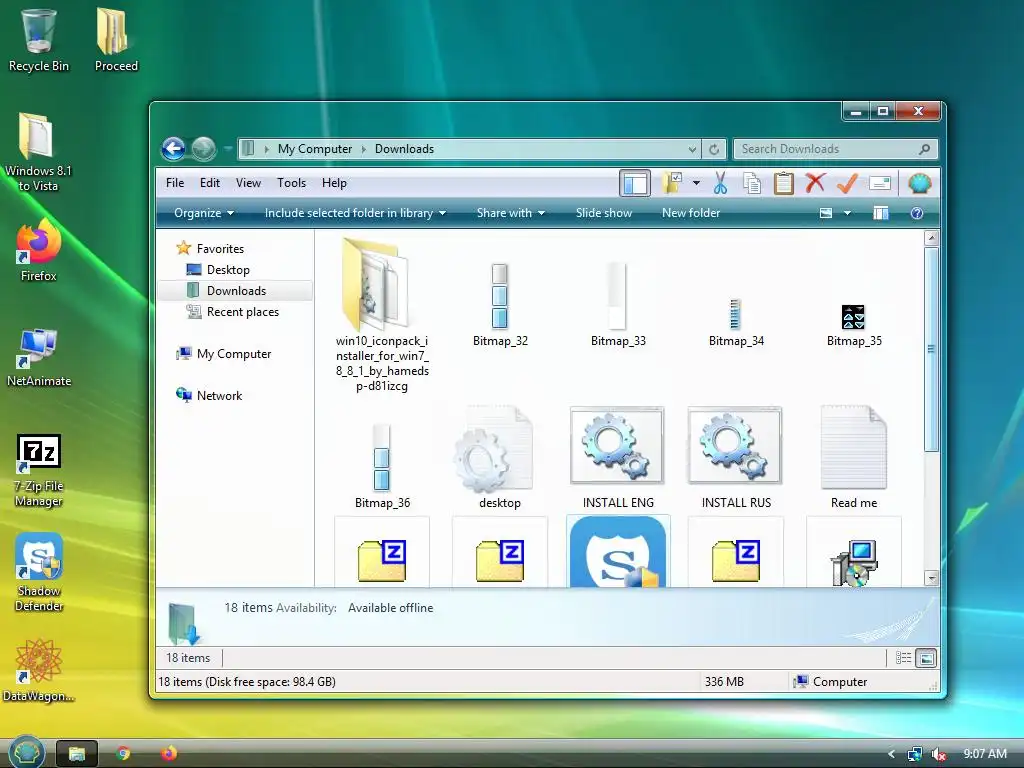Screen dimensions: 1024x768
Task: Open the File menu
Action: pos(175,183)
